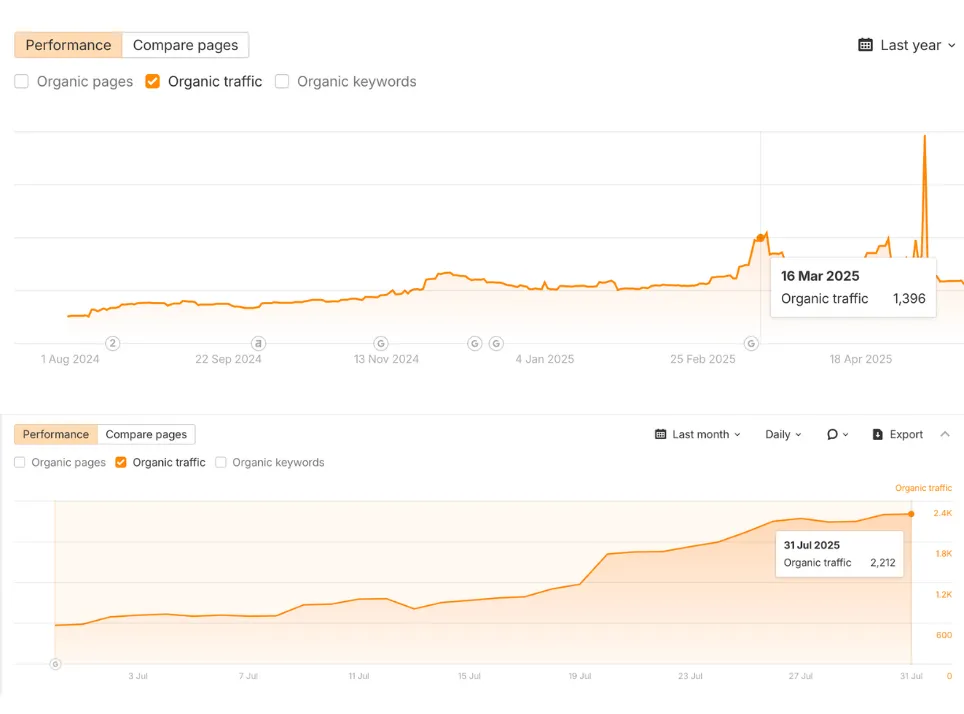The height and width of the screenshot is (714, 964).
Task: Click the Export download icon
Action: [x=878, y=435]
